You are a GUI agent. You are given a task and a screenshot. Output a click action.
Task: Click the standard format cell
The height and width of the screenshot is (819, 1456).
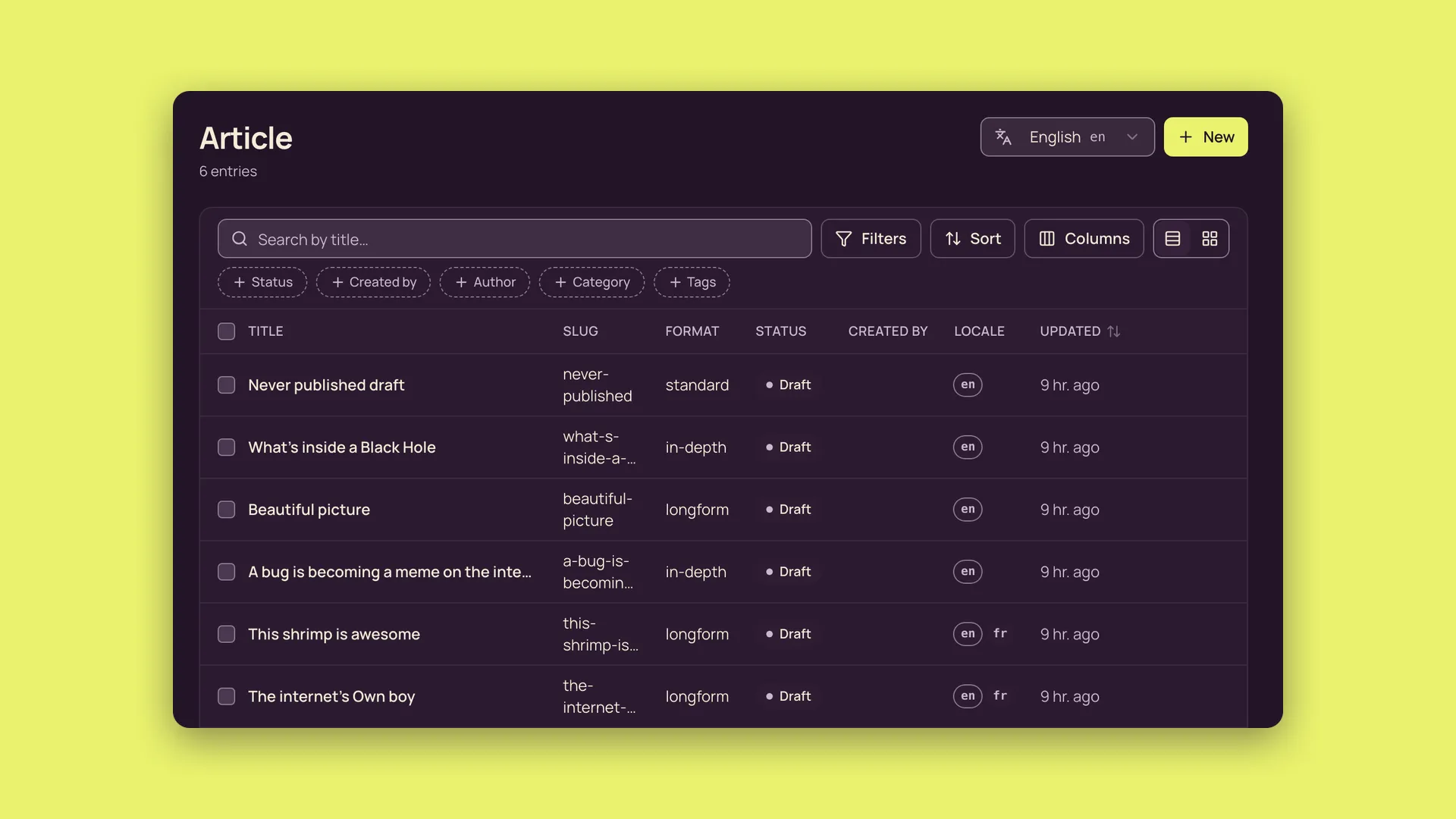coord(697,385)
